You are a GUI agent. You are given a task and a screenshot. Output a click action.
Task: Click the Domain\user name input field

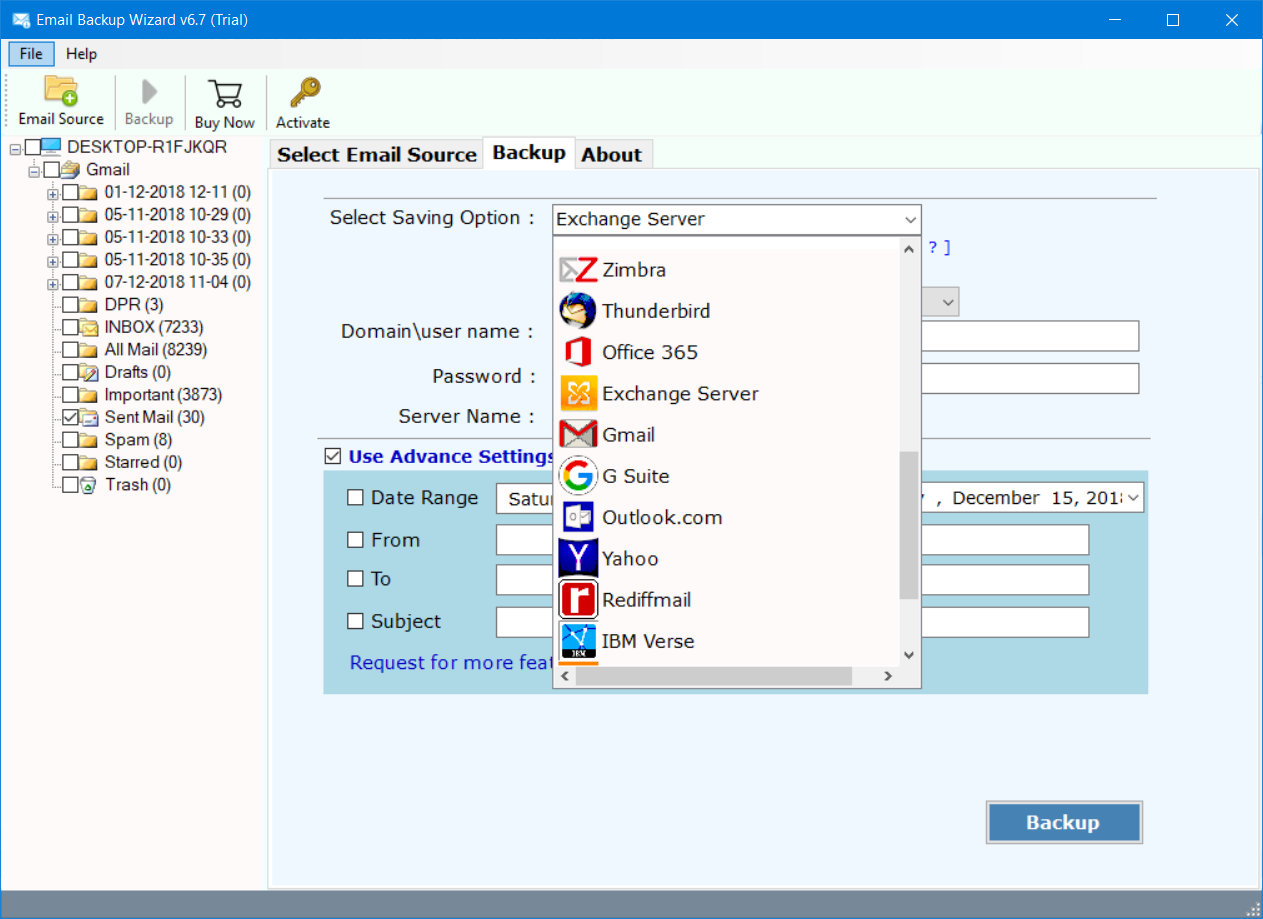[x=1030, y=336]
